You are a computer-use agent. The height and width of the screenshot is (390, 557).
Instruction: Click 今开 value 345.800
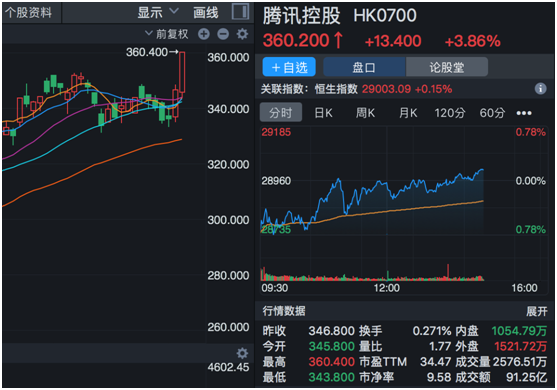tap(331, 346)
